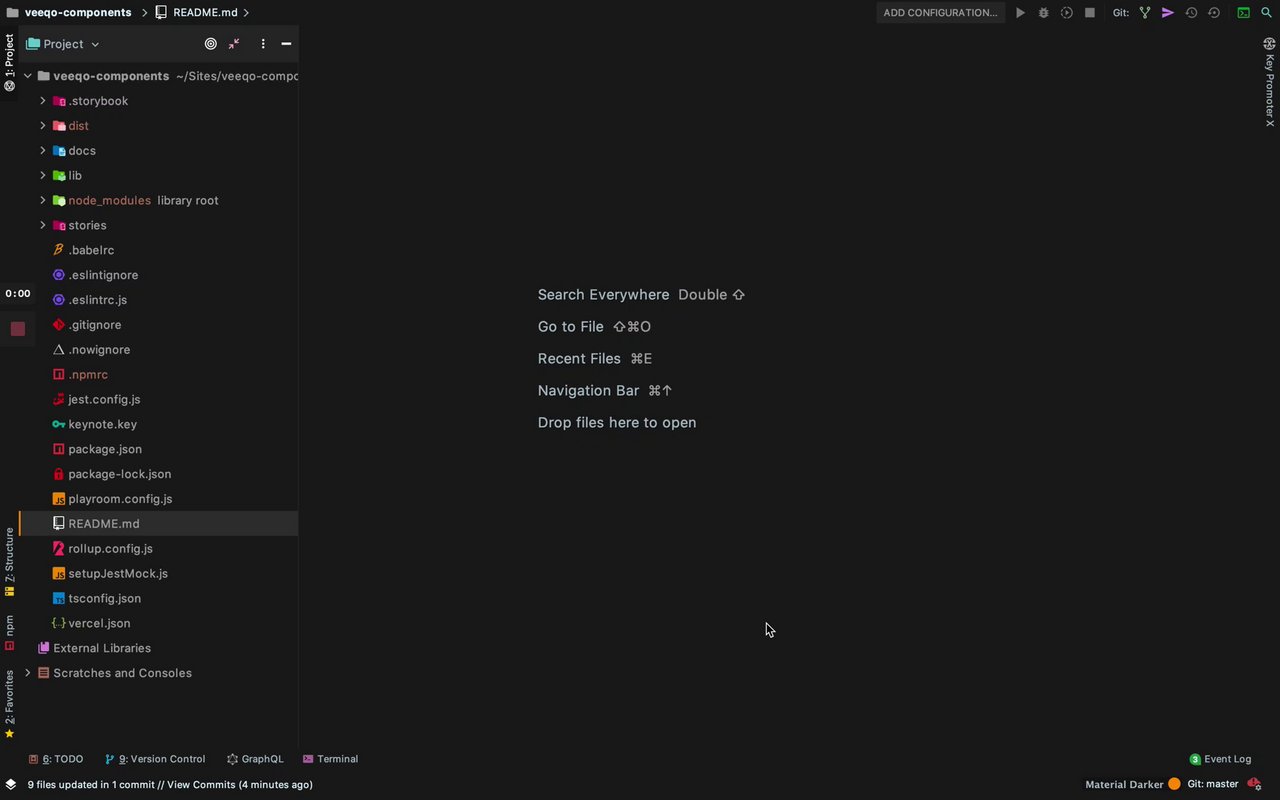Open the npm side tab
This screenshot has height=800, width=1280.
click(x=9, y=633)
